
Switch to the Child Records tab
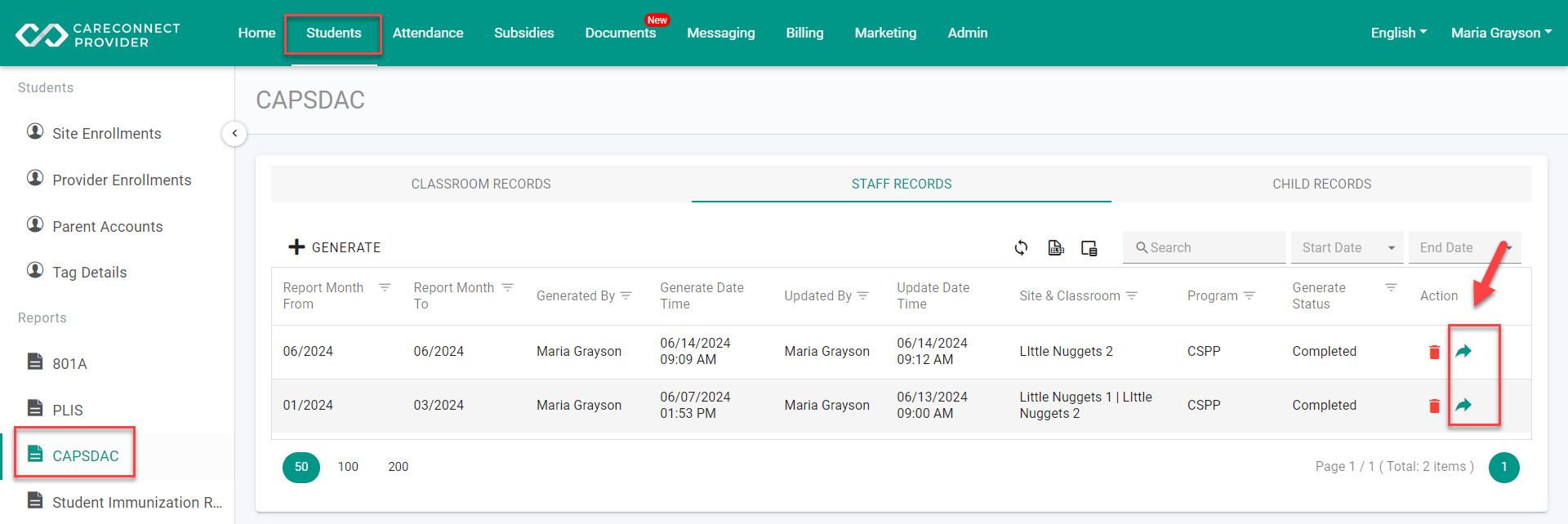[x=1322, y=184]
